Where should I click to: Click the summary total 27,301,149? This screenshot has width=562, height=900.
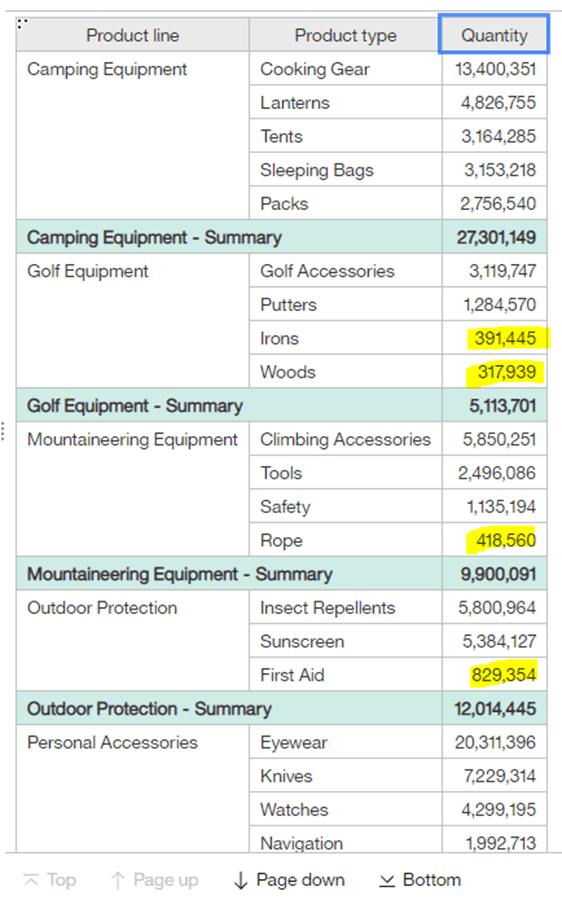[x=497, y=237]
